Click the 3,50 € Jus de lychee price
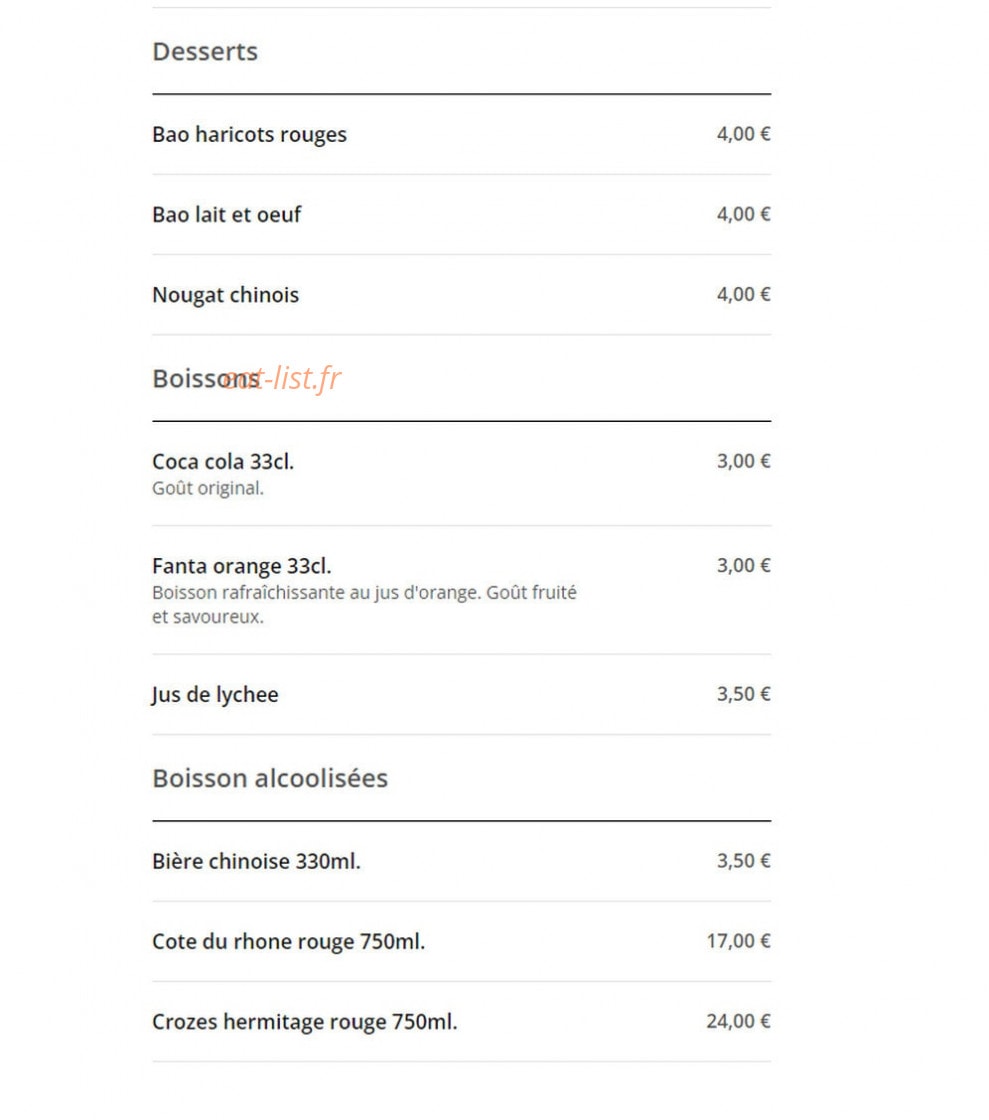Image resolution: width=989 pixels, height=1120 pixels. (x=743, y=694)
